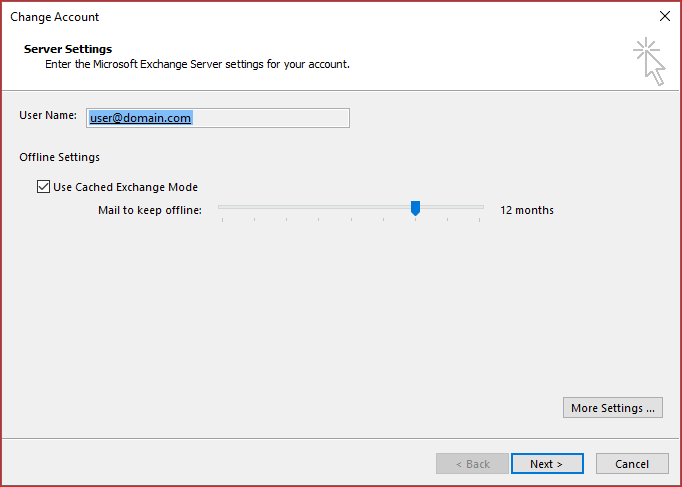The image size is (682, 487).
Task: Click the 'User Name:' label
Action: pyautogui.click(x=48, y=115)
